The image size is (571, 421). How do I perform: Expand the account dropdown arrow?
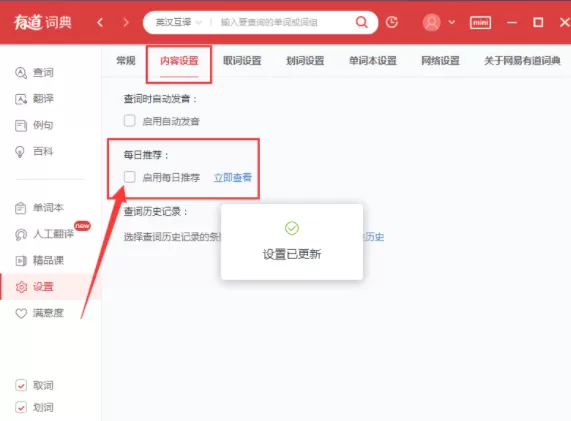pyautogui.click(x=452, y=22)
